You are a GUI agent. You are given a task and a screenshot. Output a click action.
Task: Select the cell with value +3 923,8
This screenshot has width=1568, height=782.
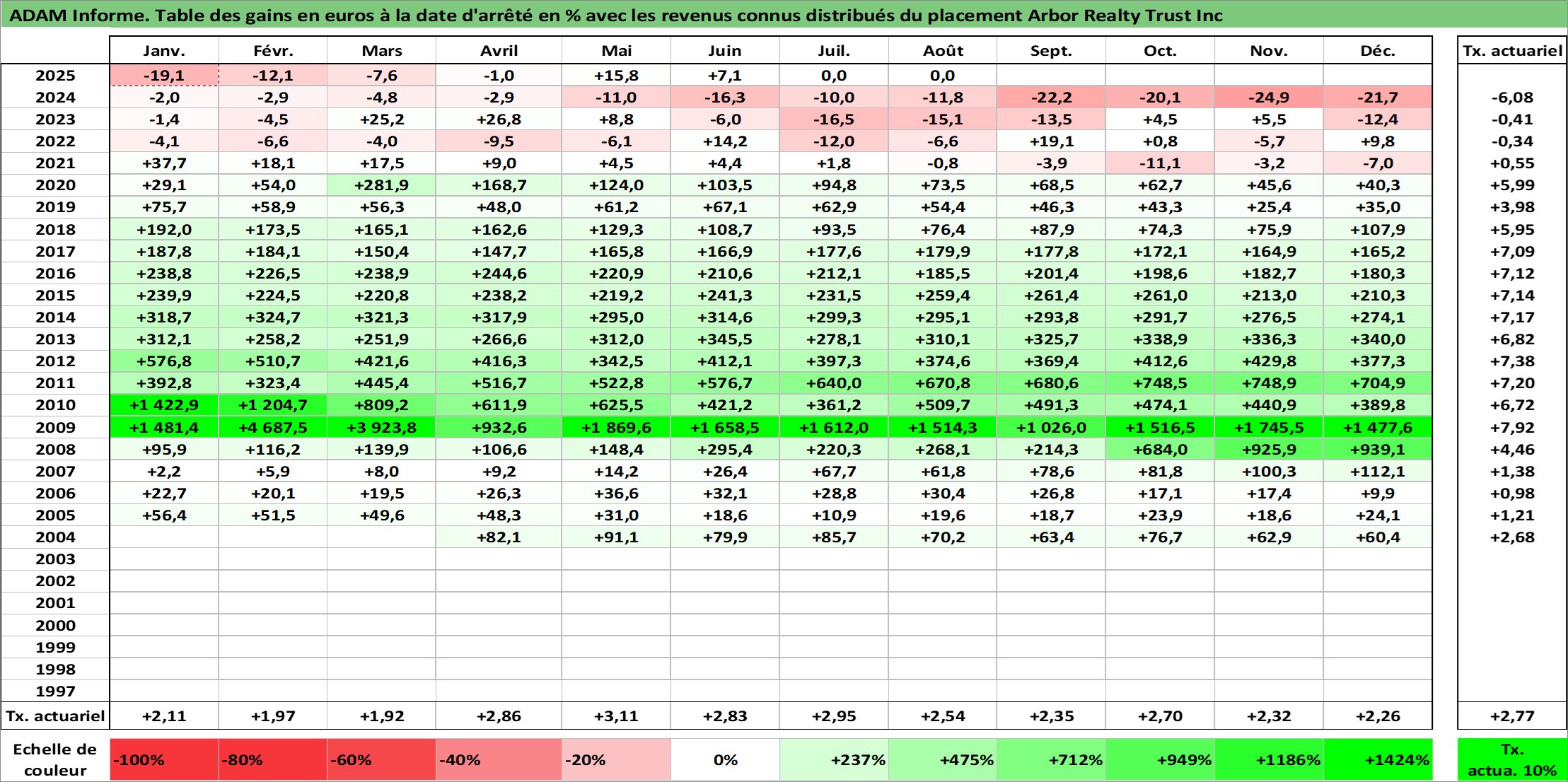(382, 427)
